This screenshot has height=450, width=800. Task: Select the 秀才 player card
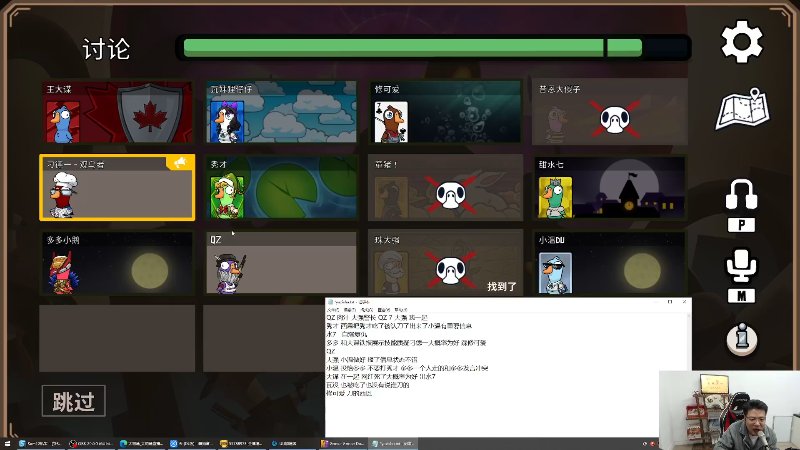[281, 187]
